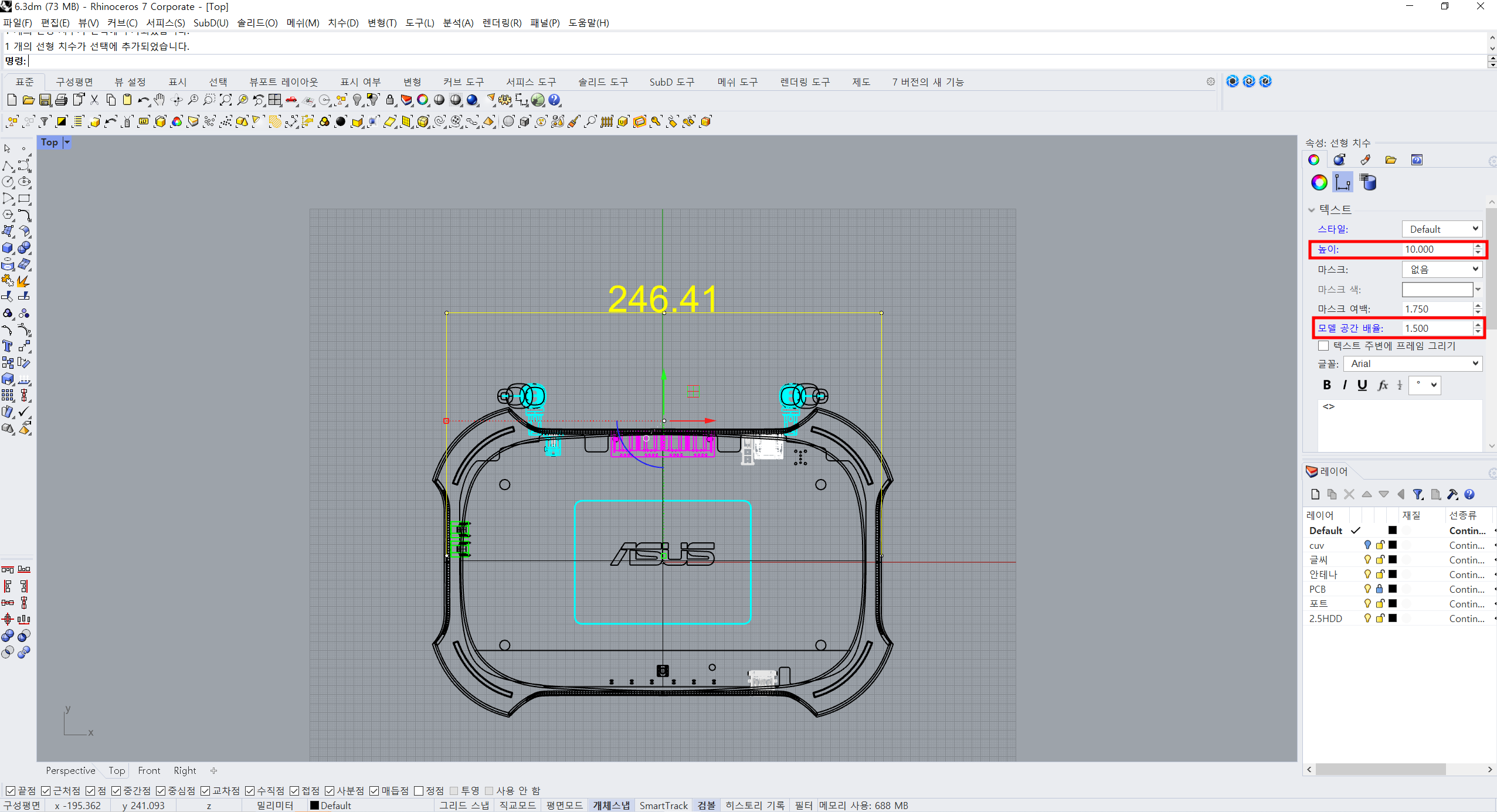
Task: Toggle 그리드 스냅 in status bar
Action: 464,805
